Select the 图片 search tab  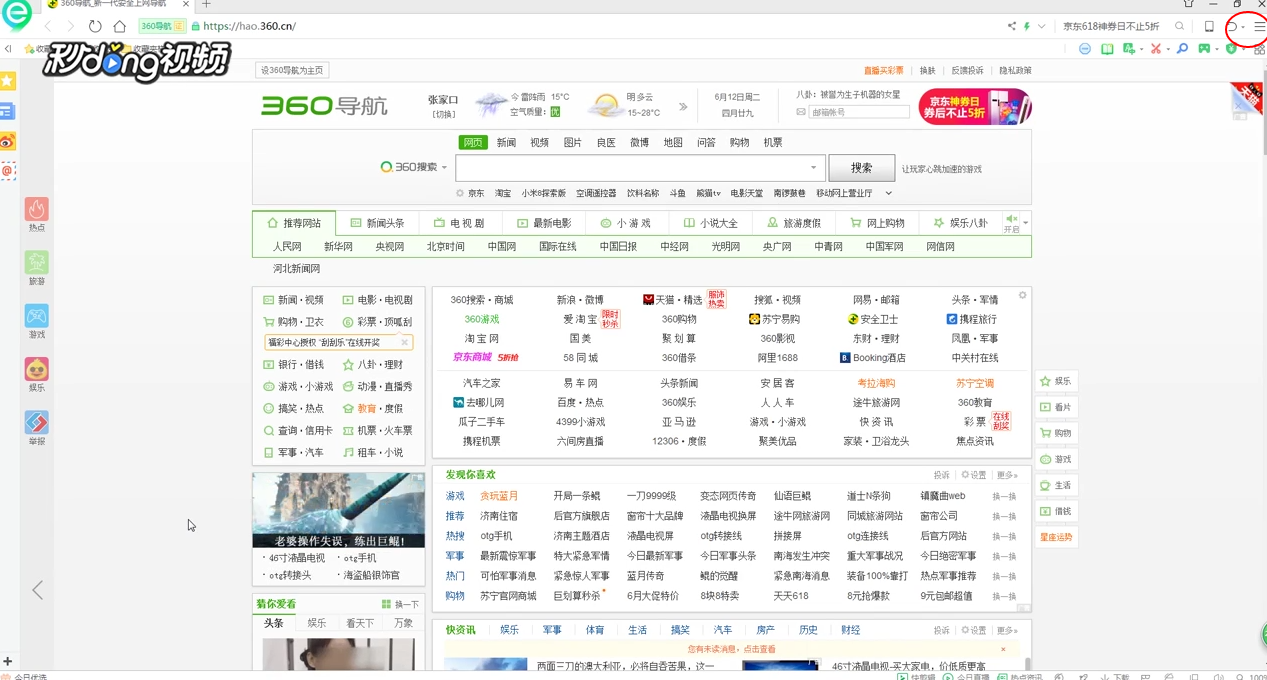point(573,143)
